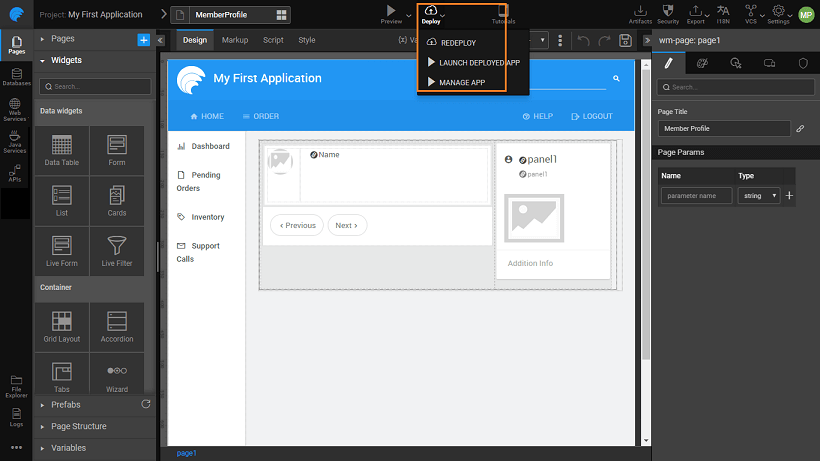Choose Redeploy from the Deploy menu
Image resolution: width=820 pixels, height=461 pixels.
point(457,43)
